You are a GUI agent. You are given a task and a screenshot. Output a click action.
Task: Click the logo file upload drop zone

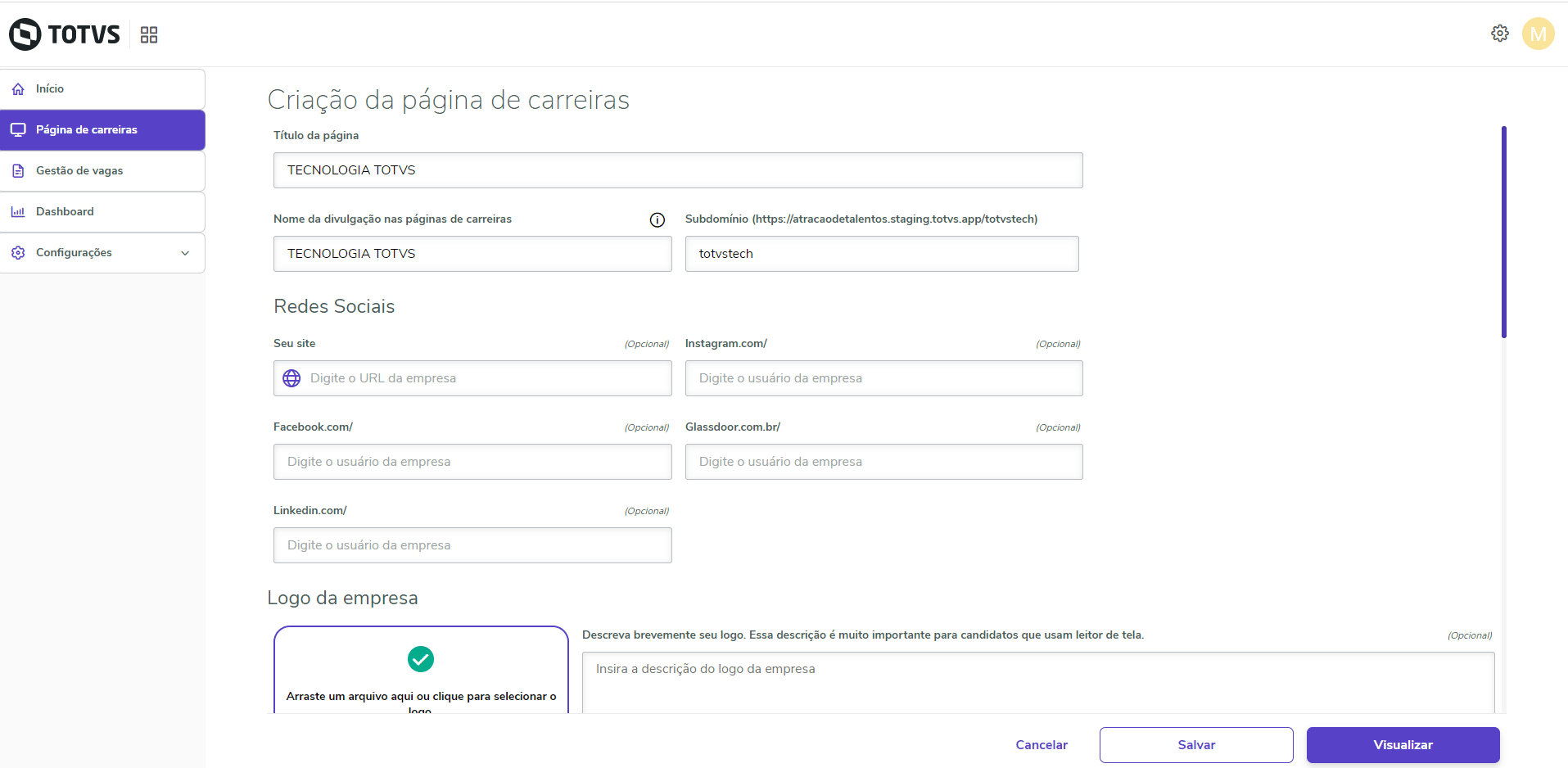point(421,670)
